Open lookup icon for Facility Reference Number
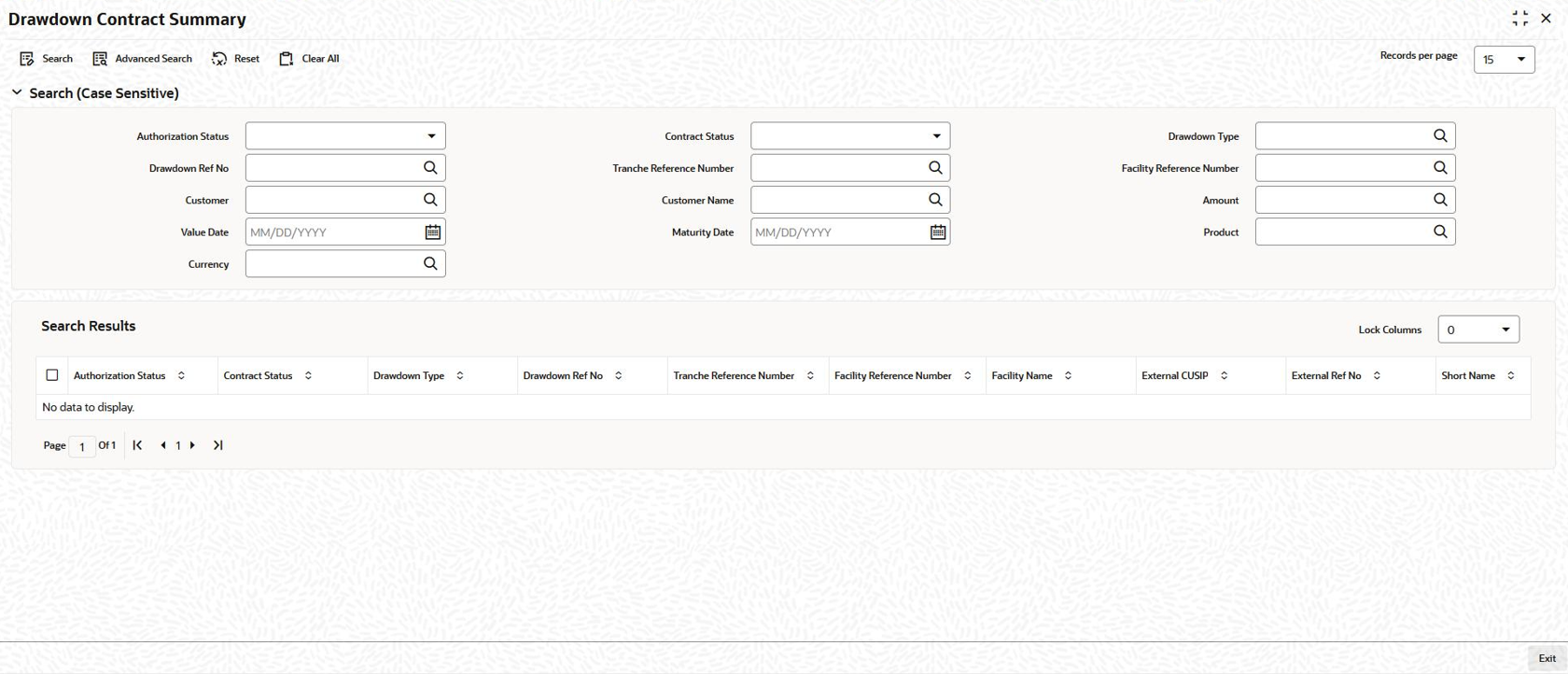The image size is (1568, 674). (x=1440, y=168)
